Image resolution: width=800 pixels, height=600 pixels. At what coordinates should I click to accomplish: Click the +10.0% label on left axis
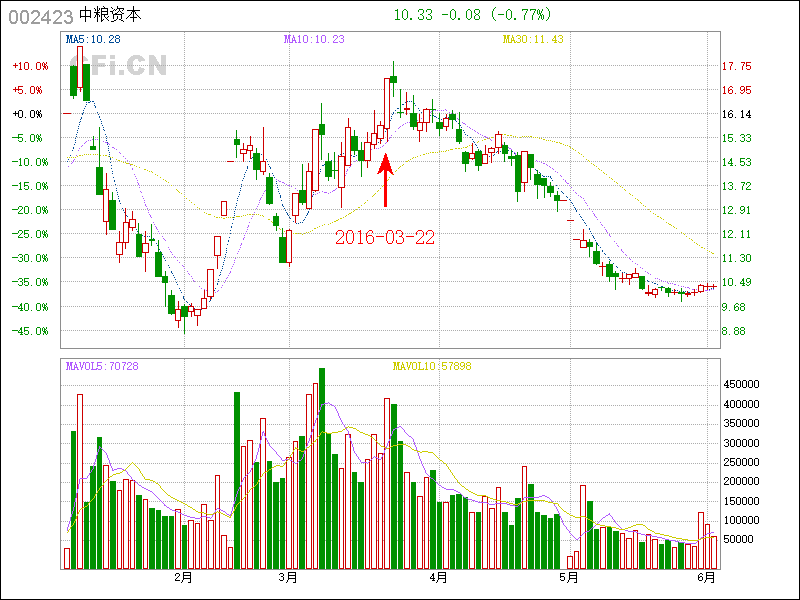pyautogui.click(x=30, y=66)
